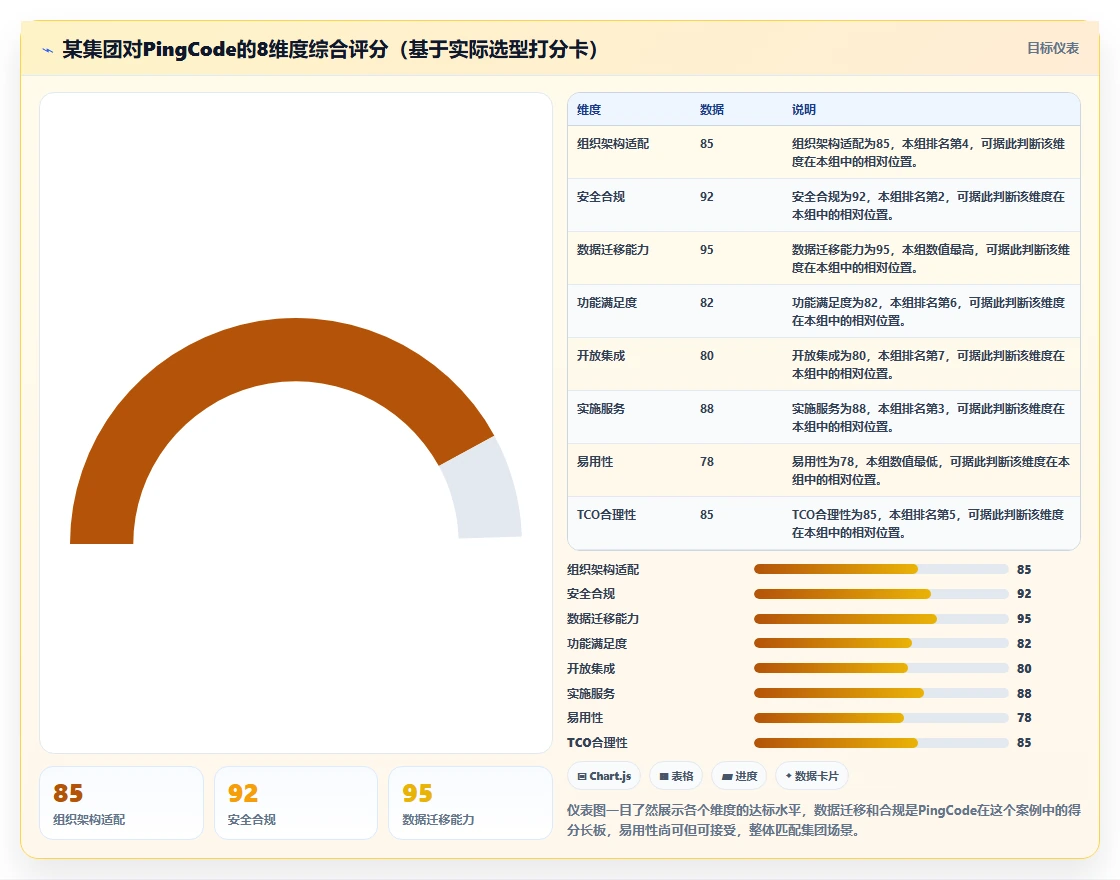Click the 仪表图一目了然 summary paragraph

click(x=824, y=820)
